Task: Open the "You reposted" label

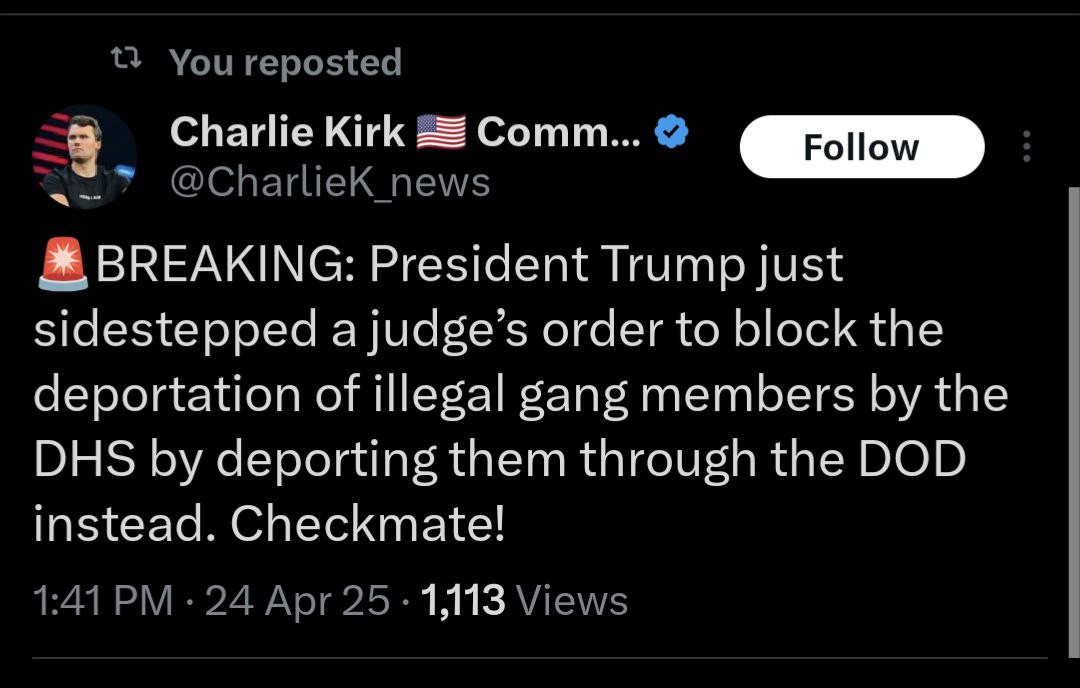Action: point(285,62)
